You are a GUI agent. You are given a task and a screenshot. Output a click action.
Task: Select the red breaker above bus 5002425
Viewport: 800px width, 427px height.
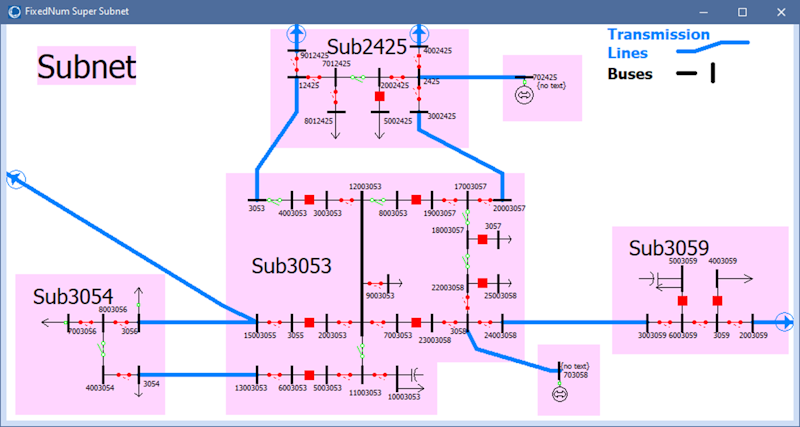(379, 96)
